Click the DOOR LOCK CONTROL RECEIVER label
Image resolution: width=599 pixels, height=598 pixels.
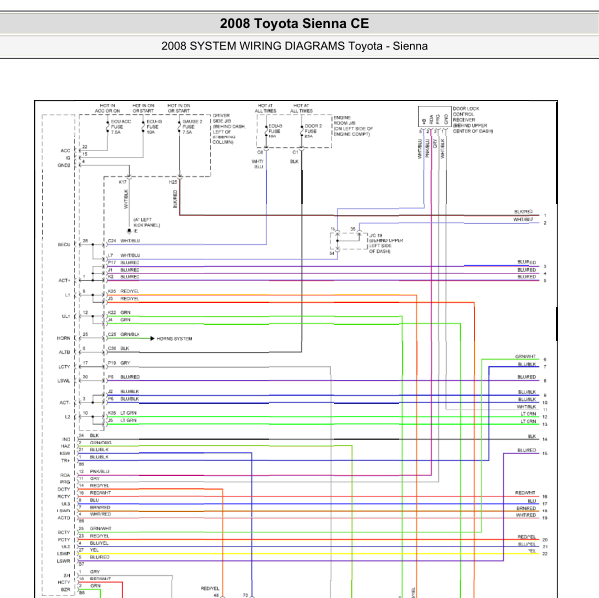coord(473,120)
